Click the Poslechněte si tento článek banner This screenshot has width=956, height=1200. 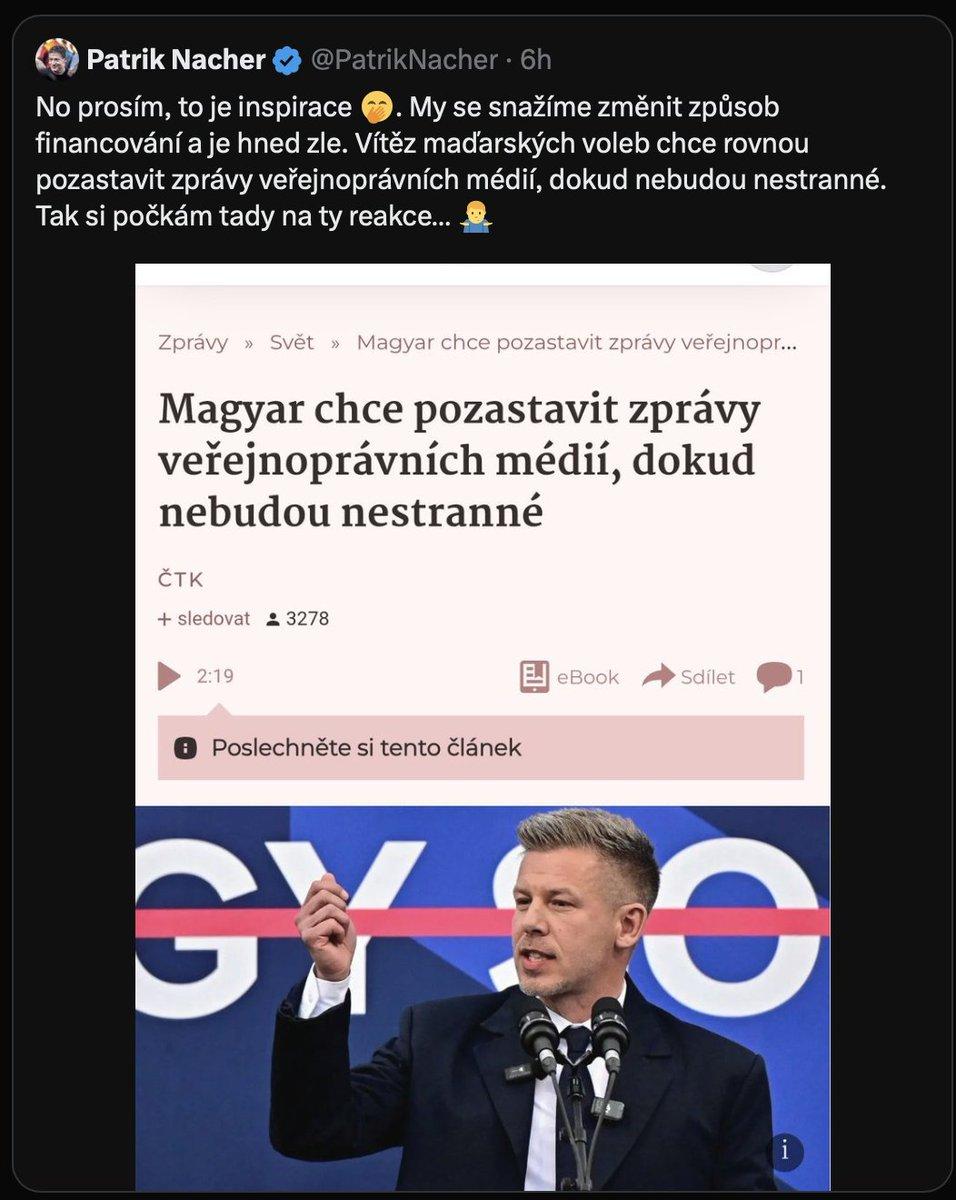click(481, 748)
